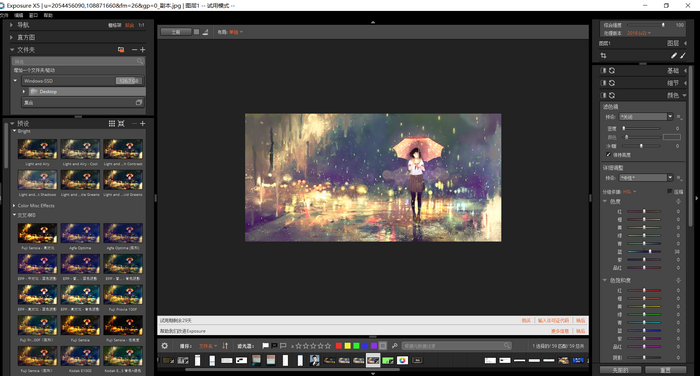Expand the 导航 navigator panel

pos(11,25)
